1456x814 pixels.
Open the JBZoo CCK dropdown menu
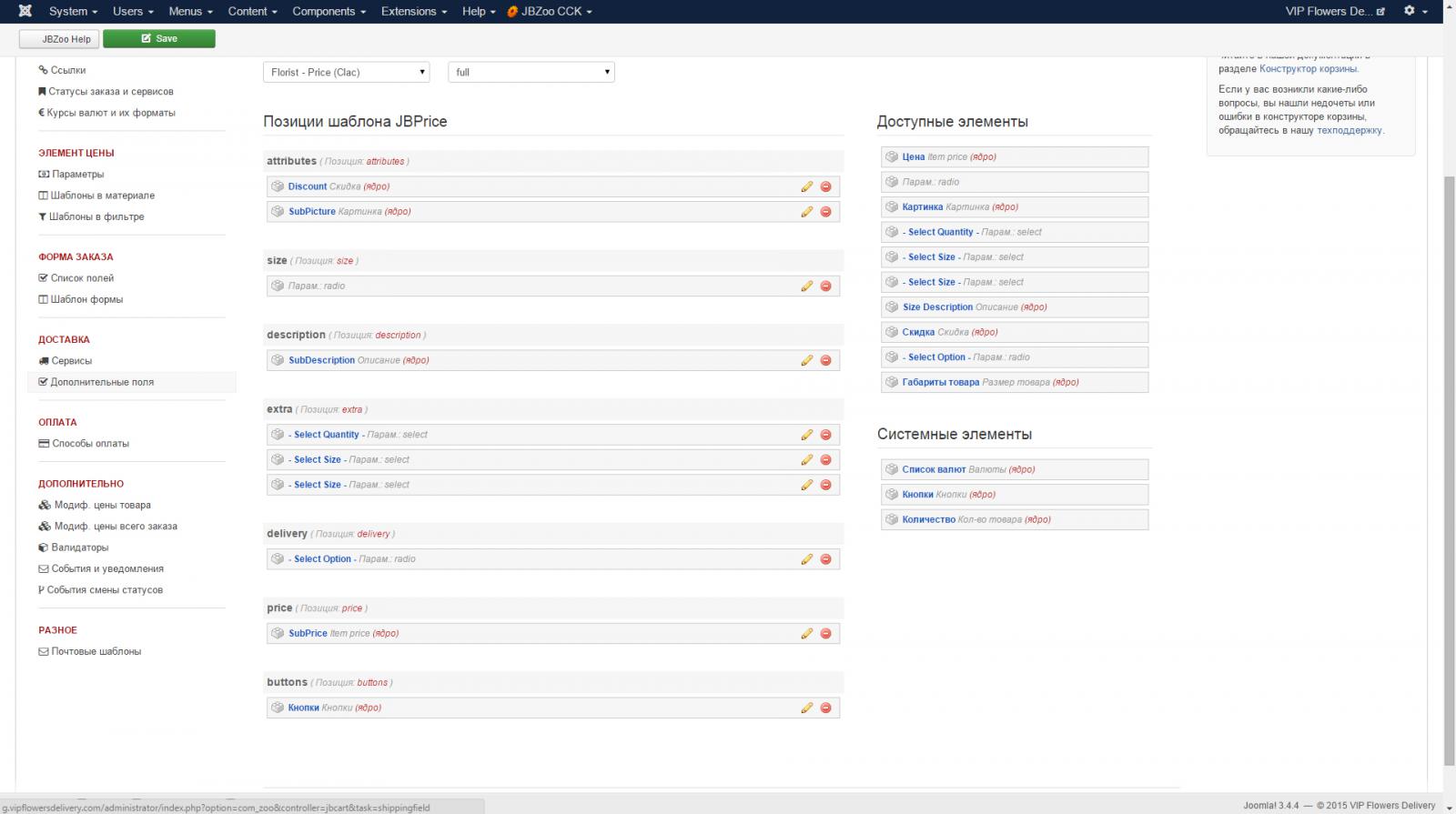pos(551,11)
